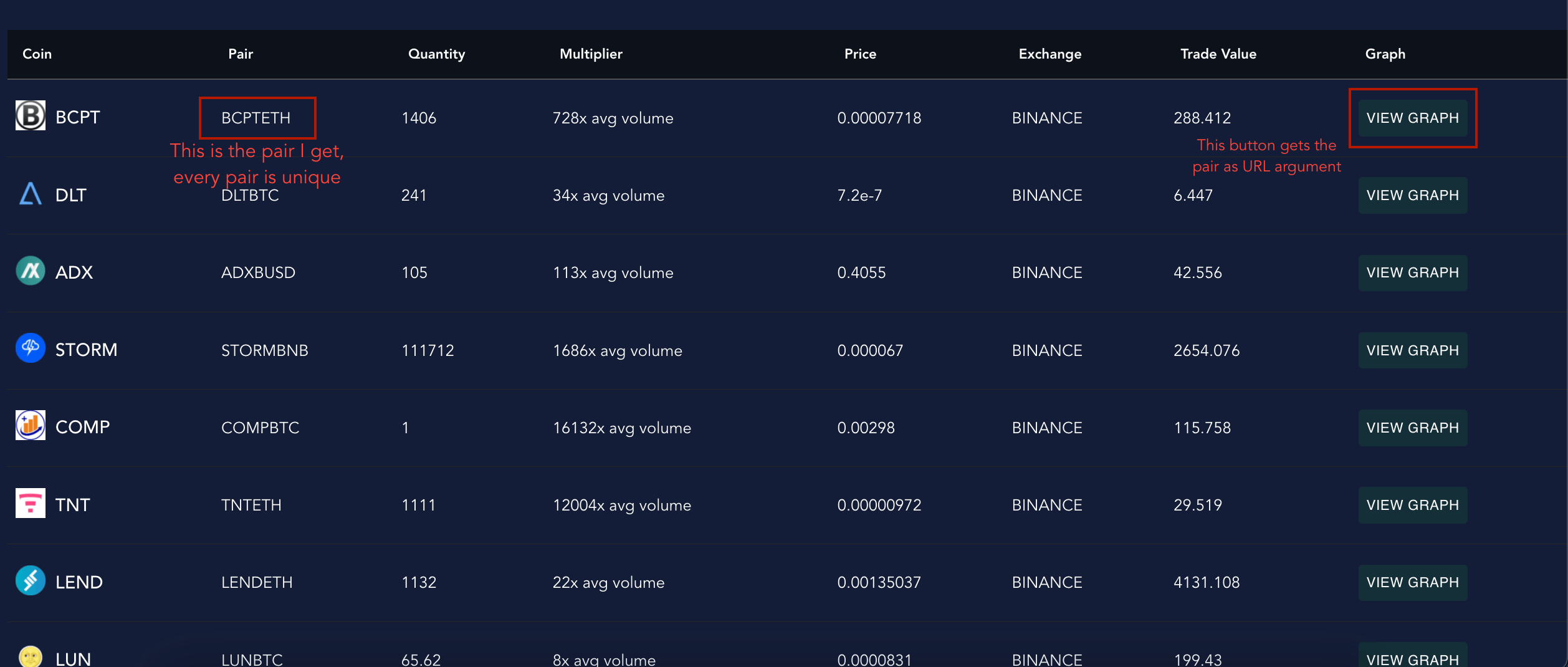Click the LUNBTC pair cell
Viewport: 1568px width, 667px height.
coord(252,659)
